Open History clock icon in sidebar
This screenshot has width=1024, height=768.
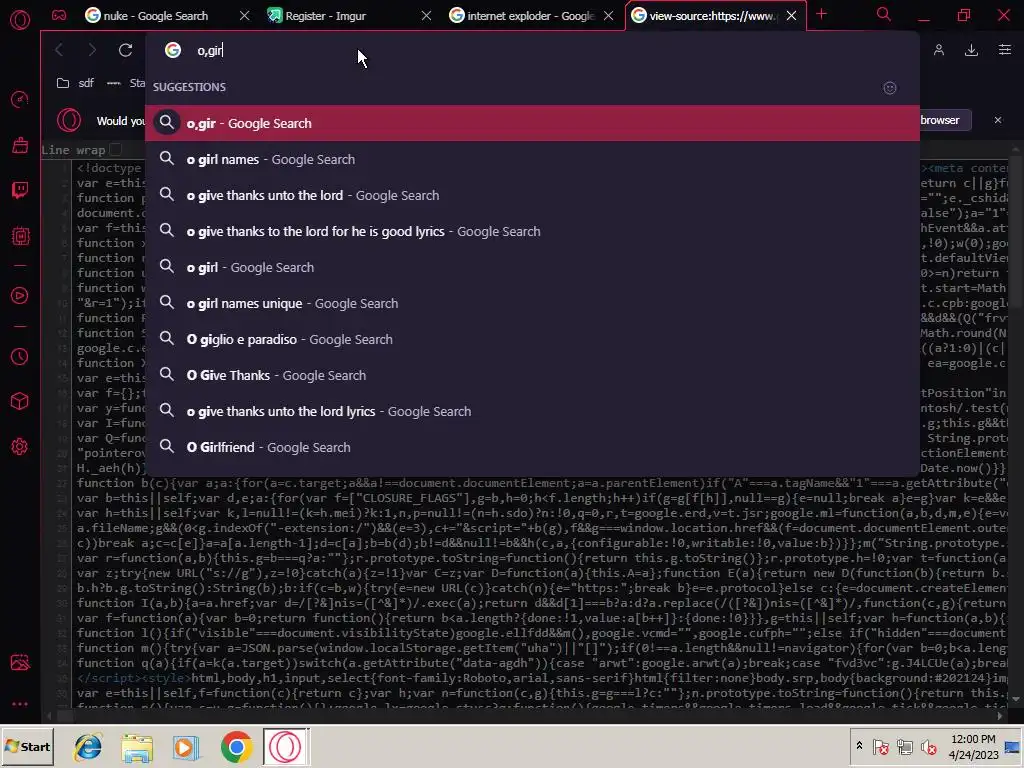pos(20,357)
